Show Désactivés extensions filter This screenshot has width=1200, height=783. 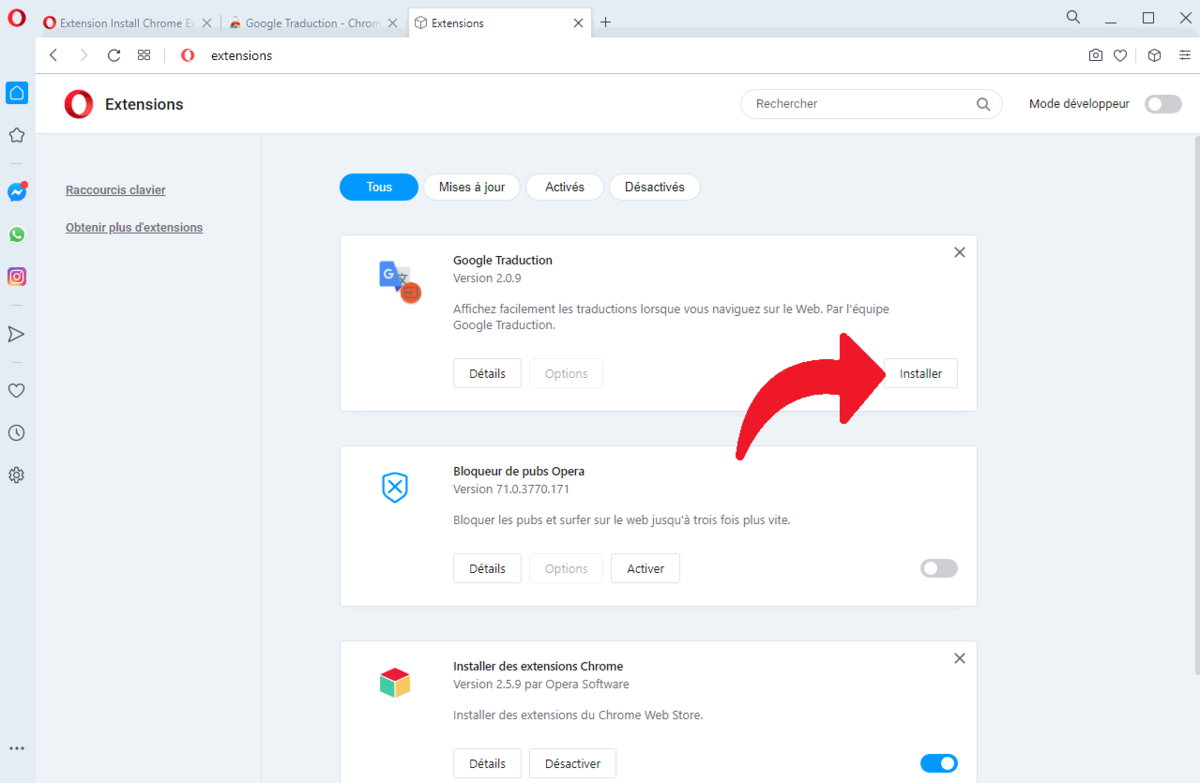click(654, 187)
